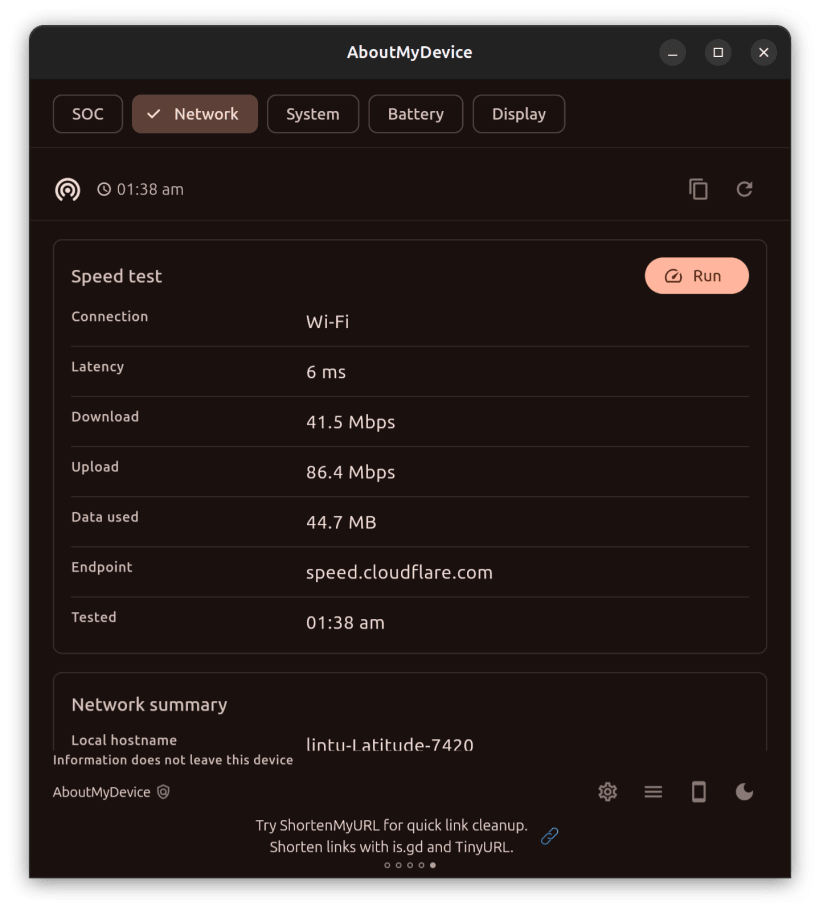Open the Display tab
This screenshot has height=910, width=819.
[519, 114]
